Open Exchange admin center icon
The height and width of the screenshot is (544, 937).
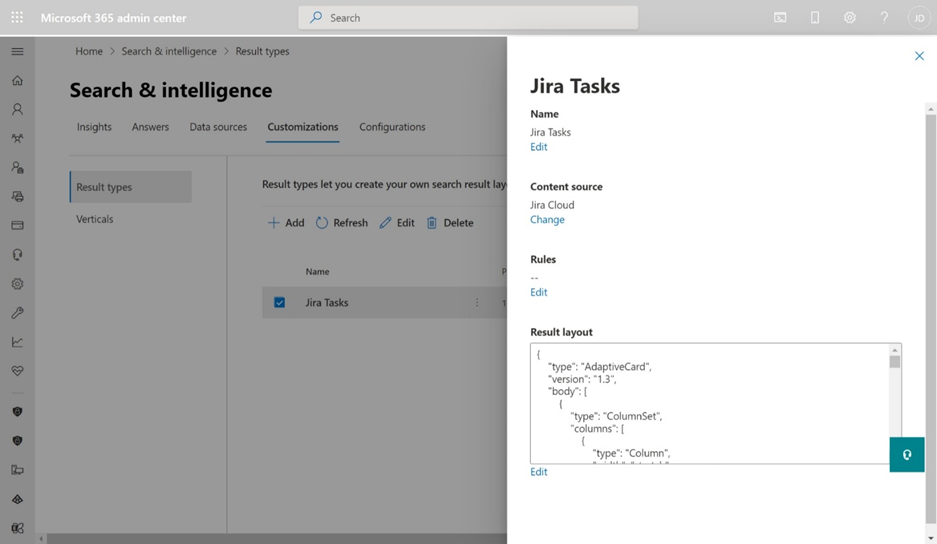pos(17,528)
